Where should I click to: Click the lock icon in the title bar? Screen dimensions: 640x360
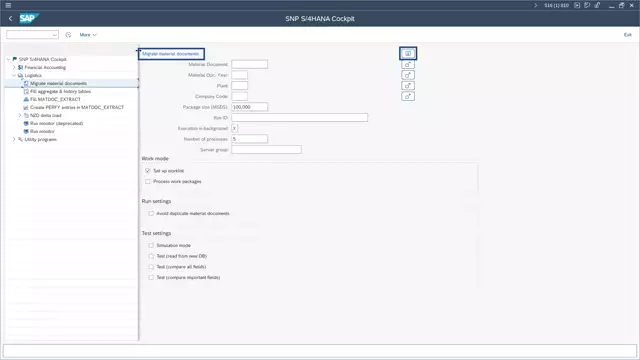[597, 5]
